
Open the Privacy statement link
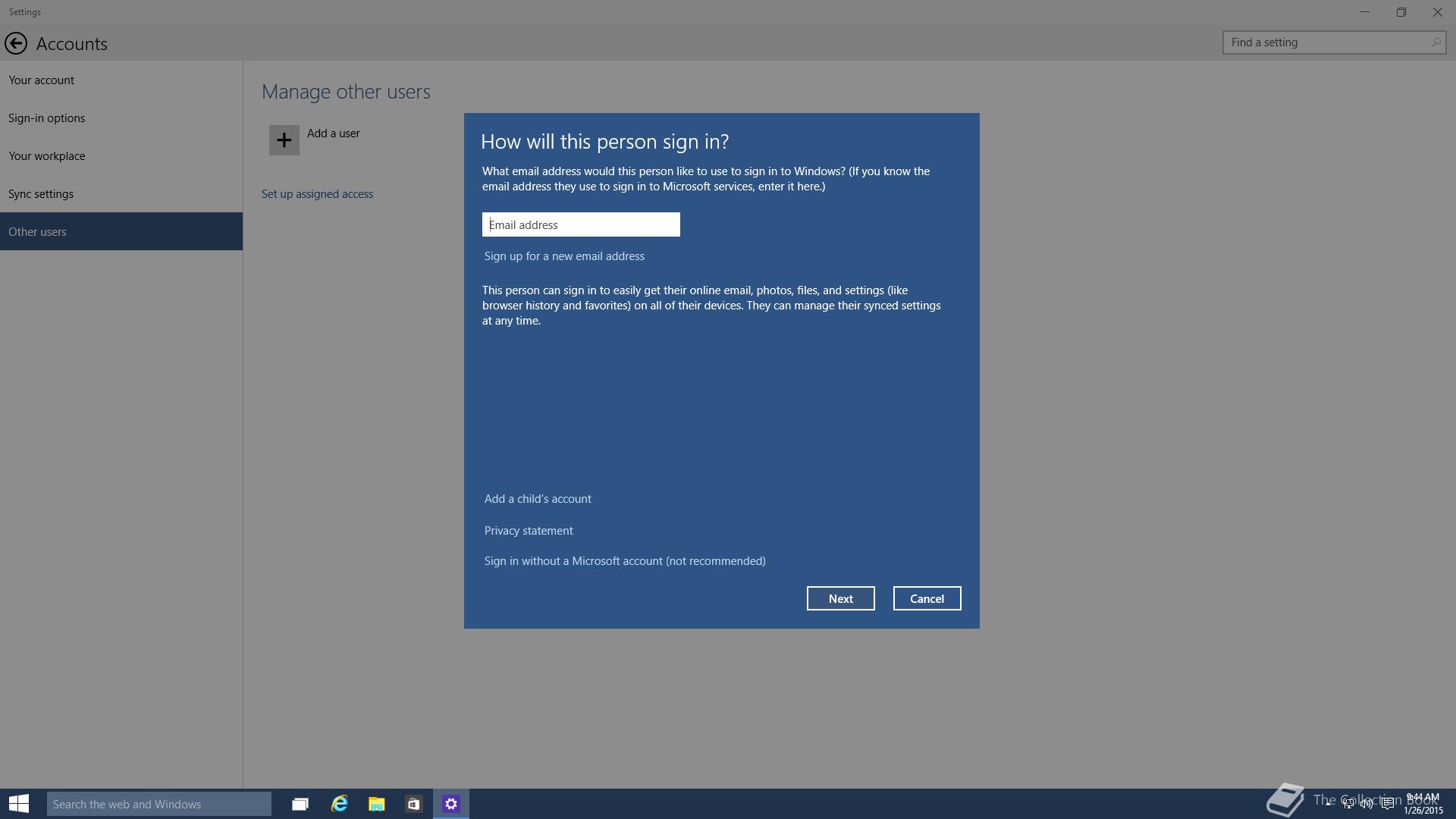[x=529, y=531]
